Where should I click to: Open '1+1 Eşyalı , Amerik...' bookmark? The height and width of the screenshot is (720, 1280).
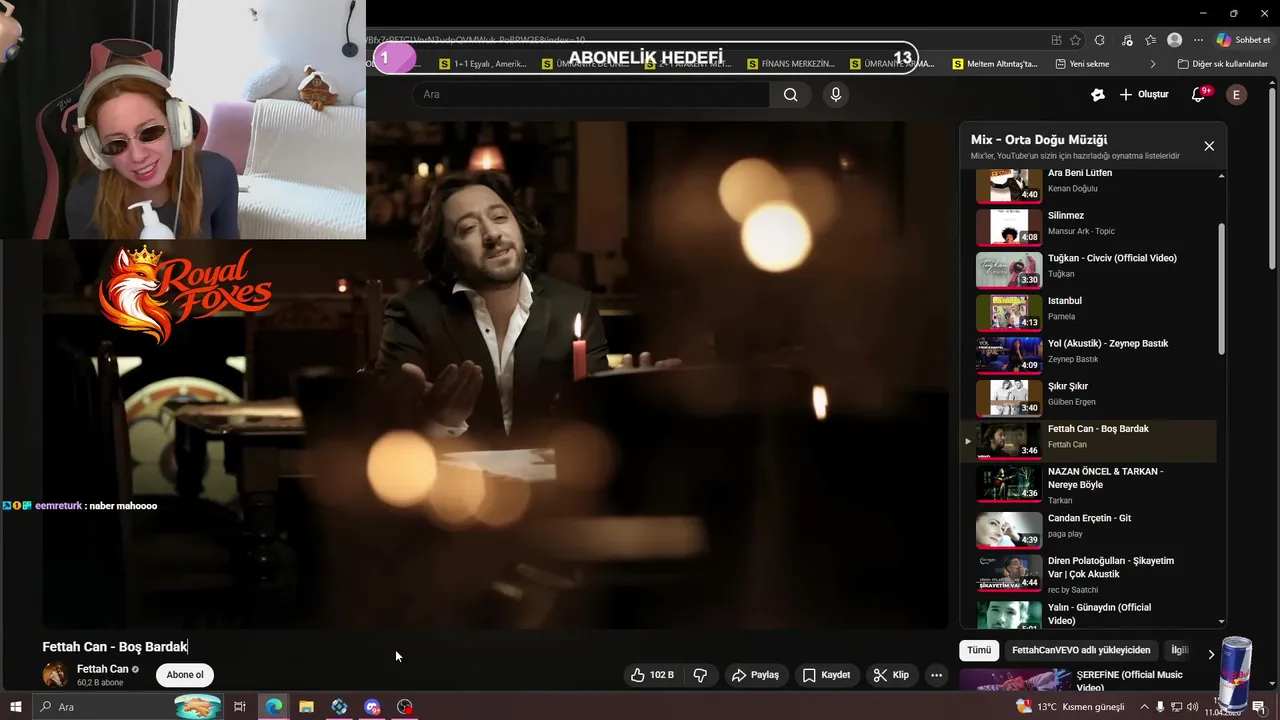pyautogui.click(x=483, y=64)
